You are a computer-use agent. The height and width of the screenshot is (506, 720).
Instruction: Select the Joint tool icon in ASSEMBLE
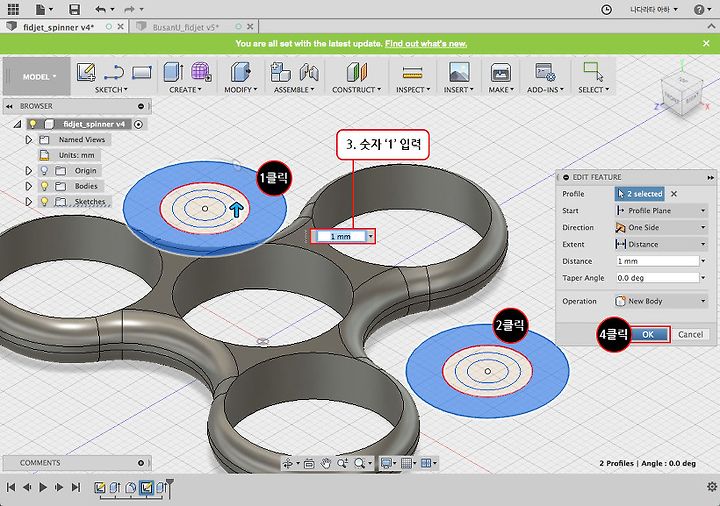(x=309, y=72)
